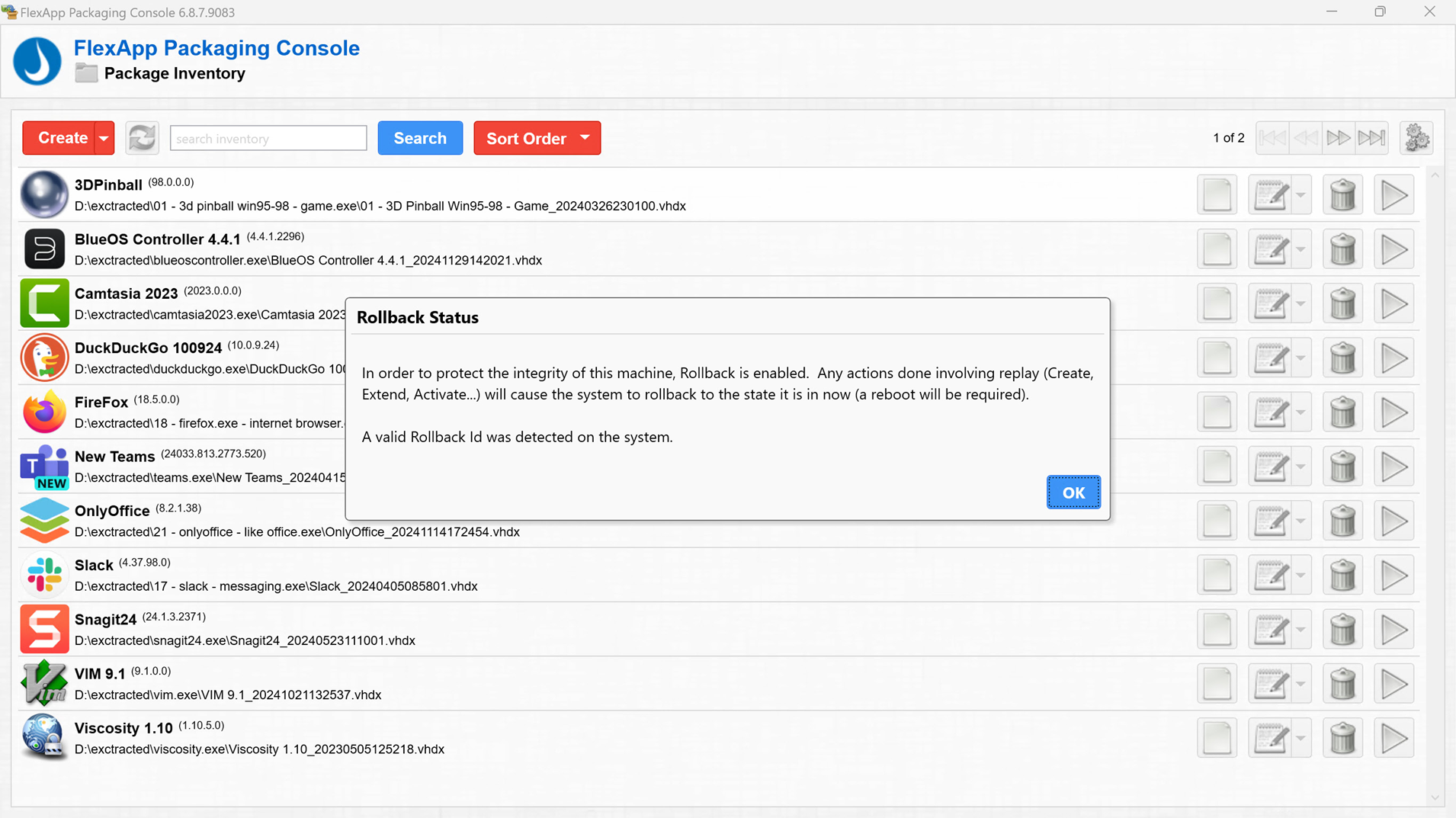Expand edit options for VIM 9.1
This screenshot has width=1456, height=818.
(x=1301, y=684)
